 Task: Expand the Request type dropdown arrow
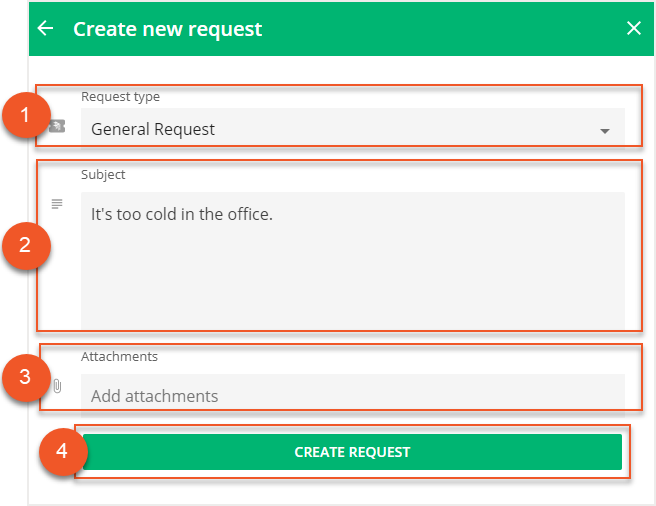coord(604,131)
